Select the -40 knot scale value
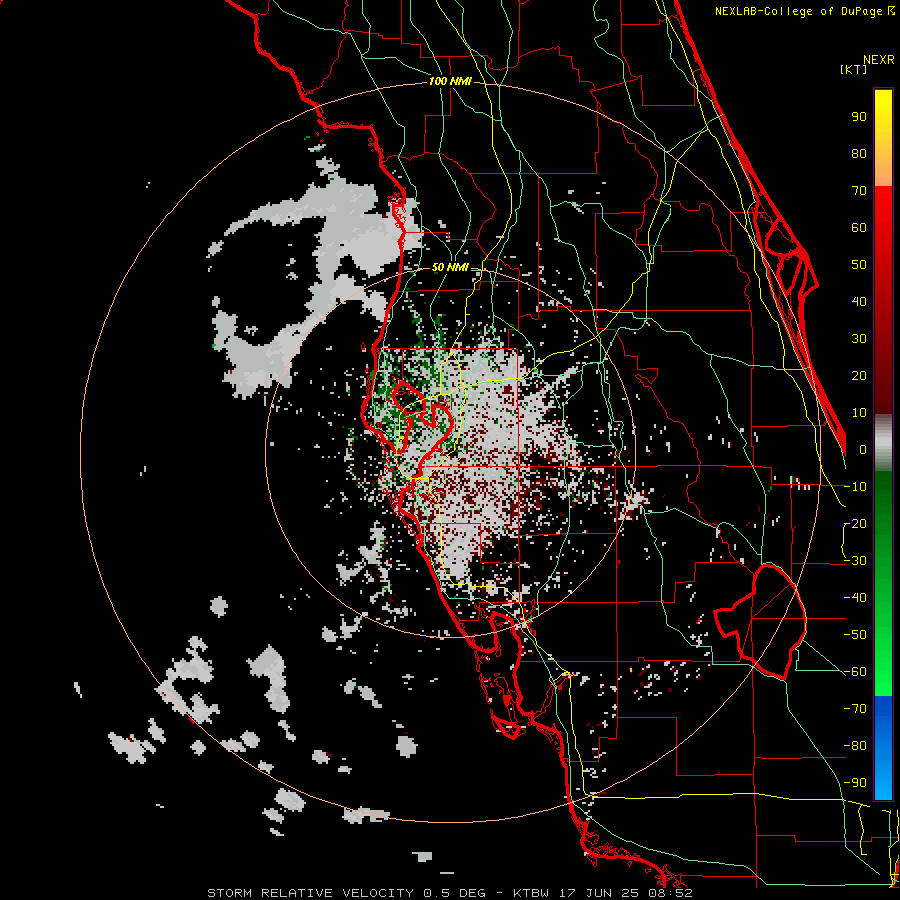Viewport: 900px width, 900px height. point(855,598)
